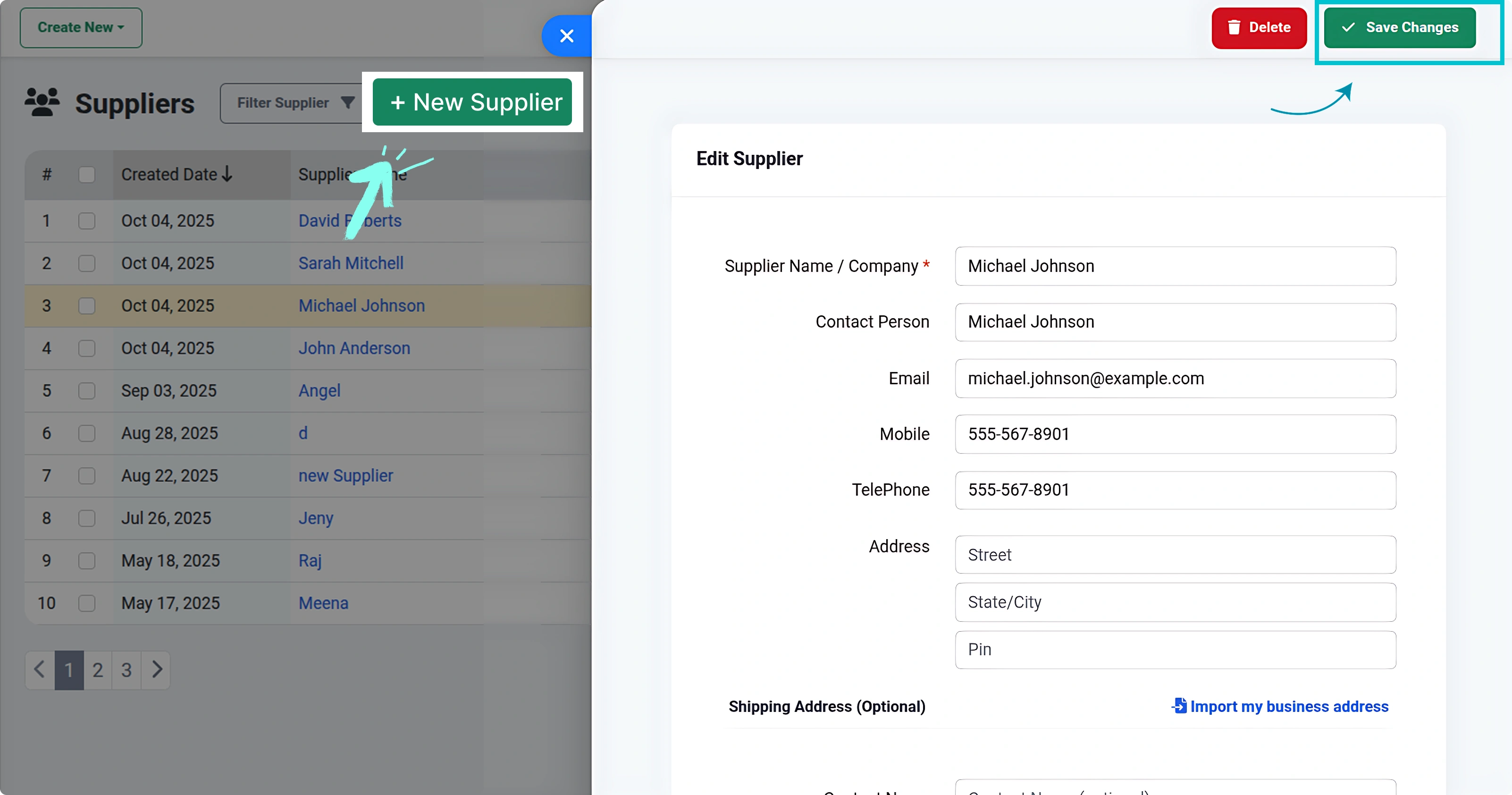The height and width of the screenshot is (795, 1512).
Task: Click inside the Pin input field
Action: point(1174,650)
